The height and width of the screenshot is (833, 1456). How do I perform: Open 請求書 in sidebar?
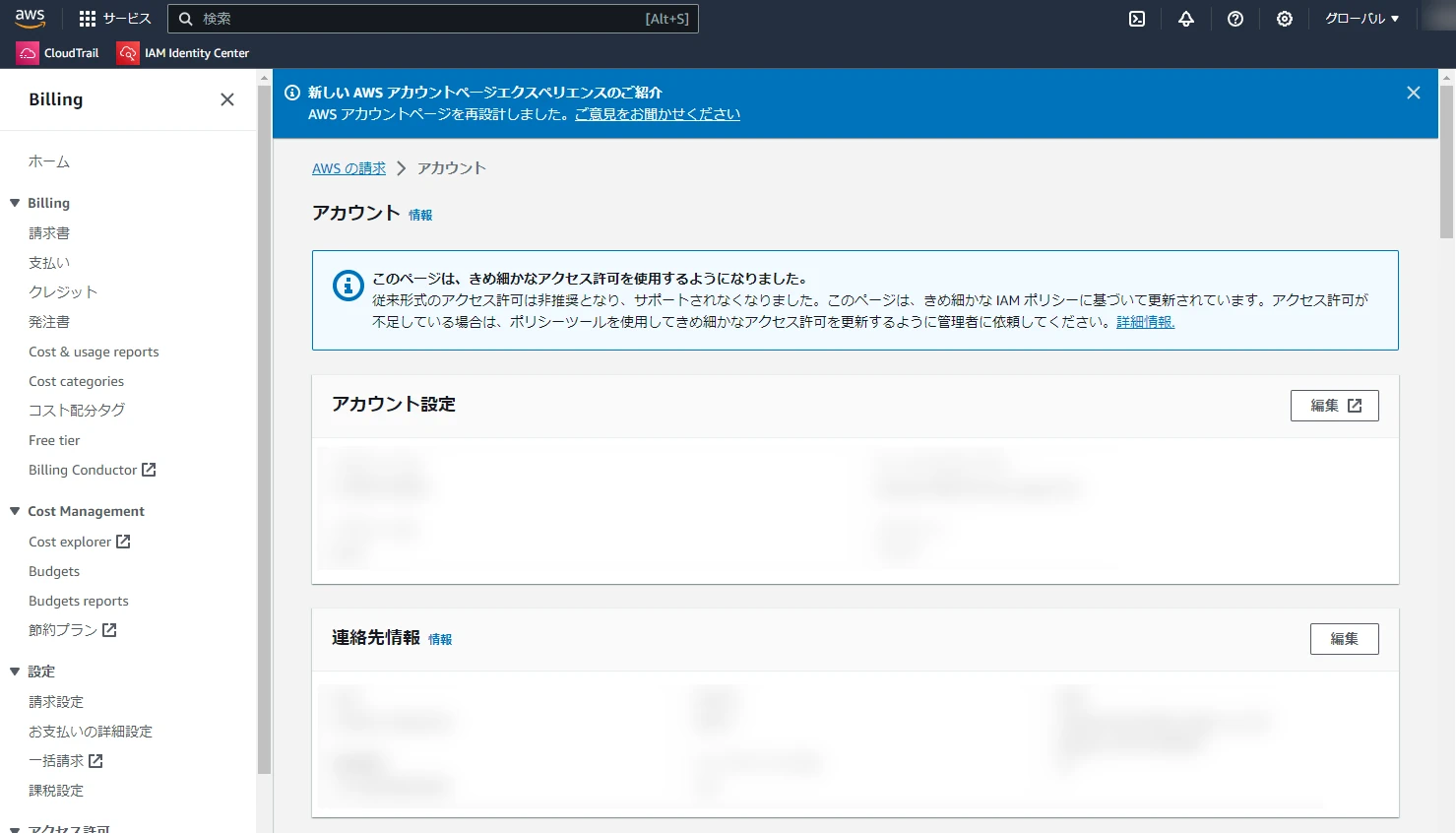49,233
